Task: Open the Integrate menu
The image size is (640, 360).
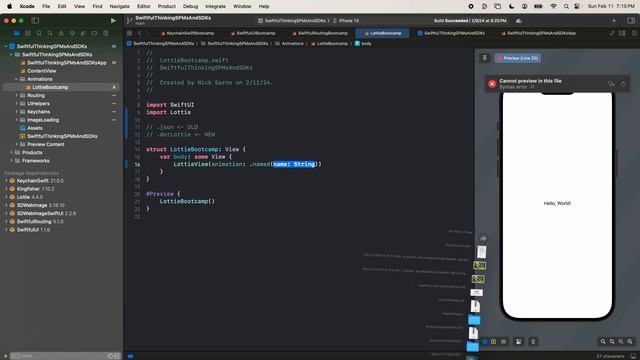Action: click(215, 6)
